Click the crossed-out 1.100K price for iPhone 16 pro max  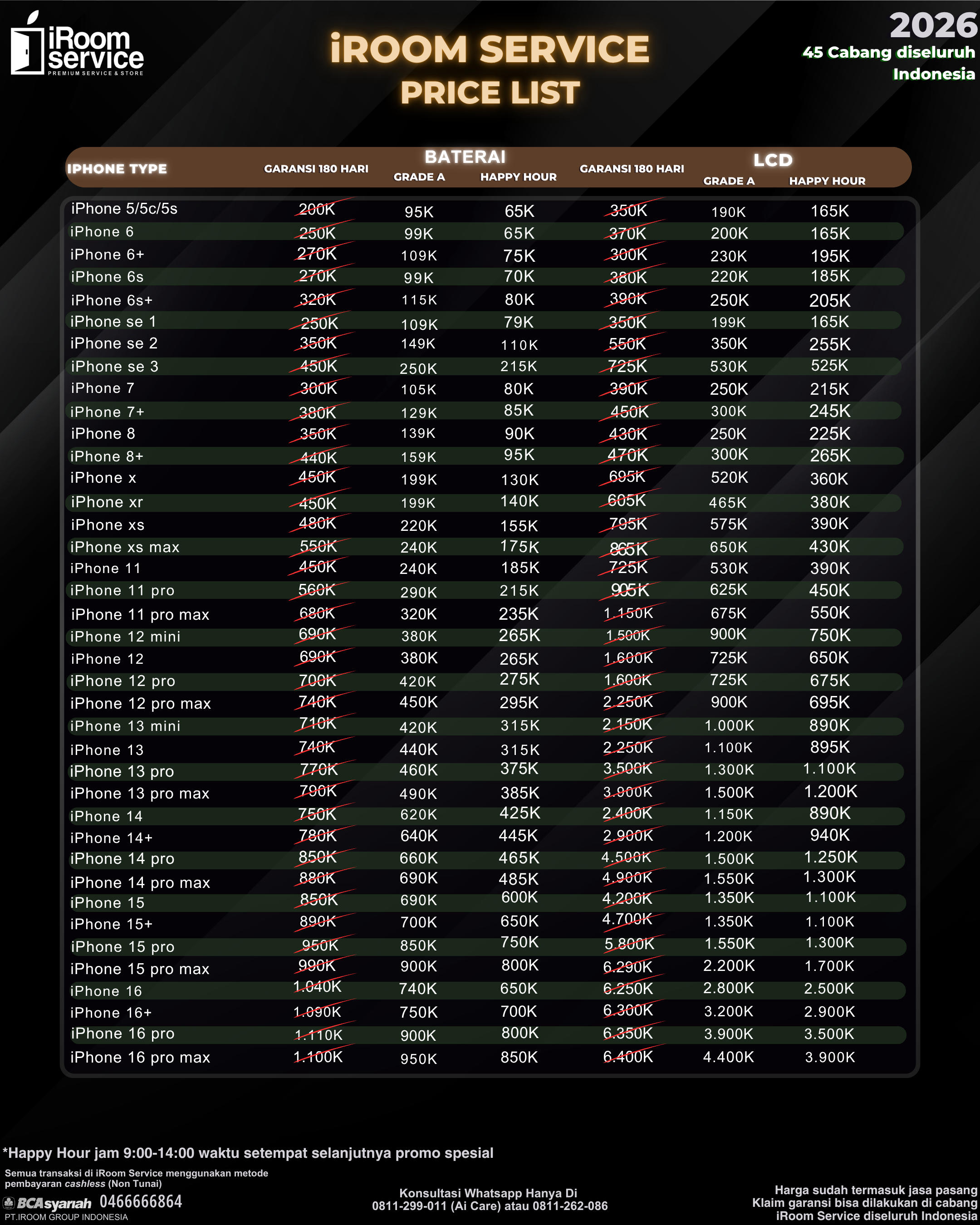[318, 1057]
